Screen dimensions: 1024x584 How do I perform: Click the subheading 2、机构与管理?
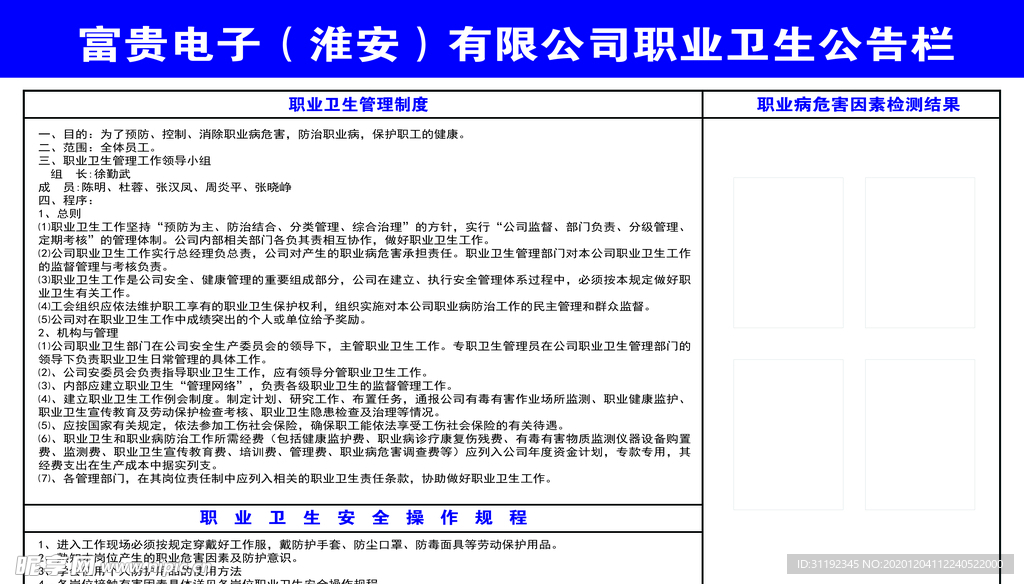[78, 333]
